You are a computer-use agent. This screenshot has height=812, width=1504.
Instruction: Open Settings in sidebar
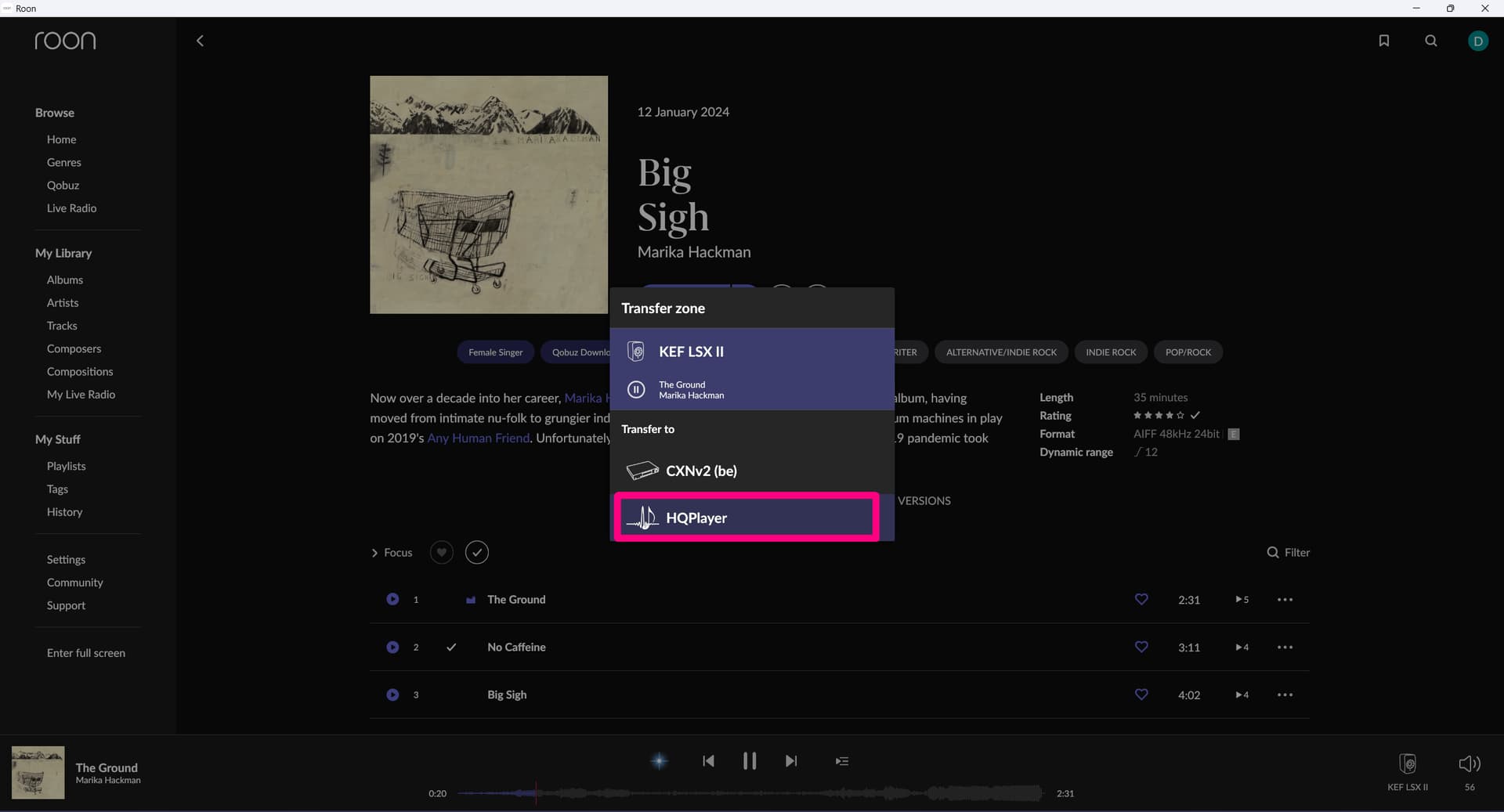tap(66, 559)
